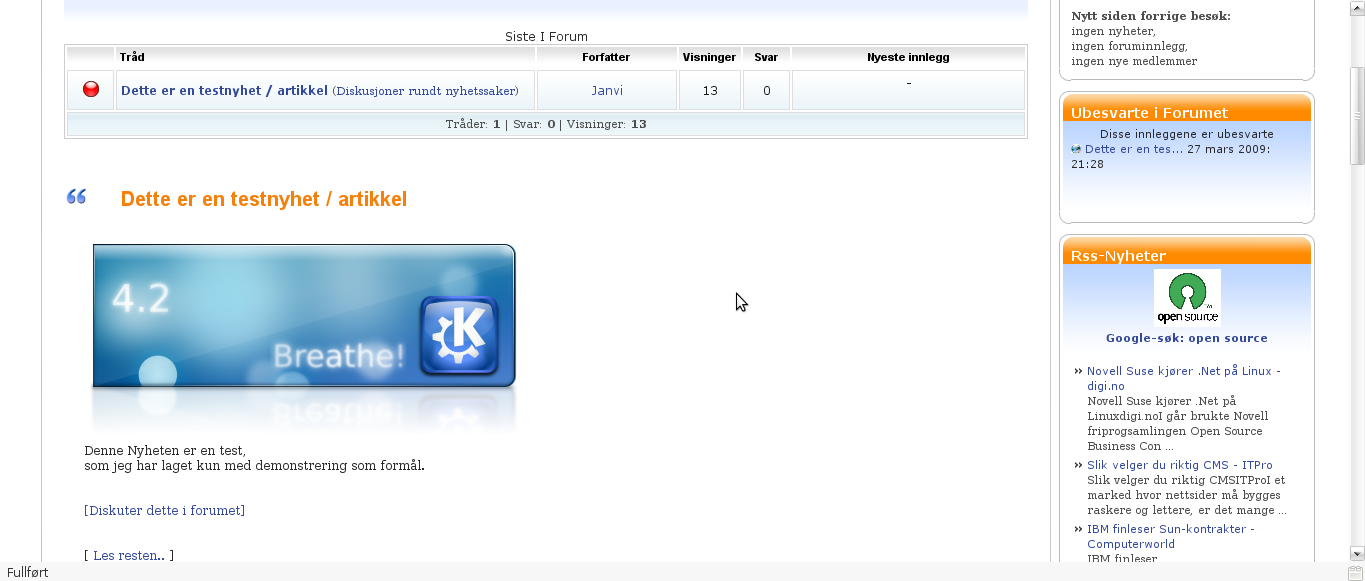The height and width of the screenshot is (581, 1365).
Task: Click 'Denne Nyheten er en test' paragraph
Action: [x=254, y=458]
